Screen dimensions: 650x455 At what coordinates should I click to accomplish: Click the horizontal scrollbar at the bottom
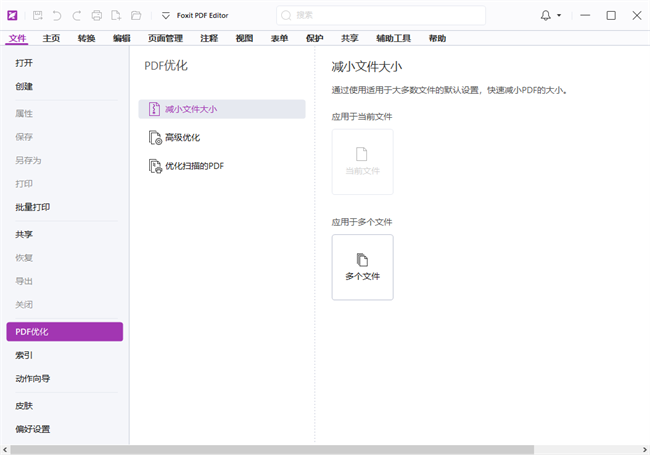coord(300,449)
